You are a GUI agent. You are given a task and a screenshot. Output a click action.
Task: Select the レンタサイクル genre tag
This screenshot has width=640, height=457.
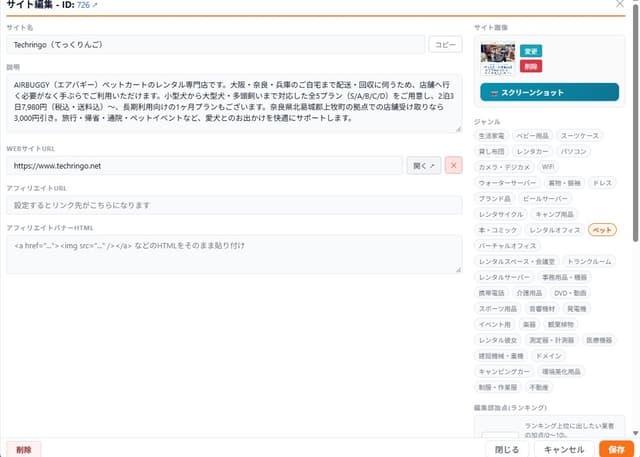(501, 214)
